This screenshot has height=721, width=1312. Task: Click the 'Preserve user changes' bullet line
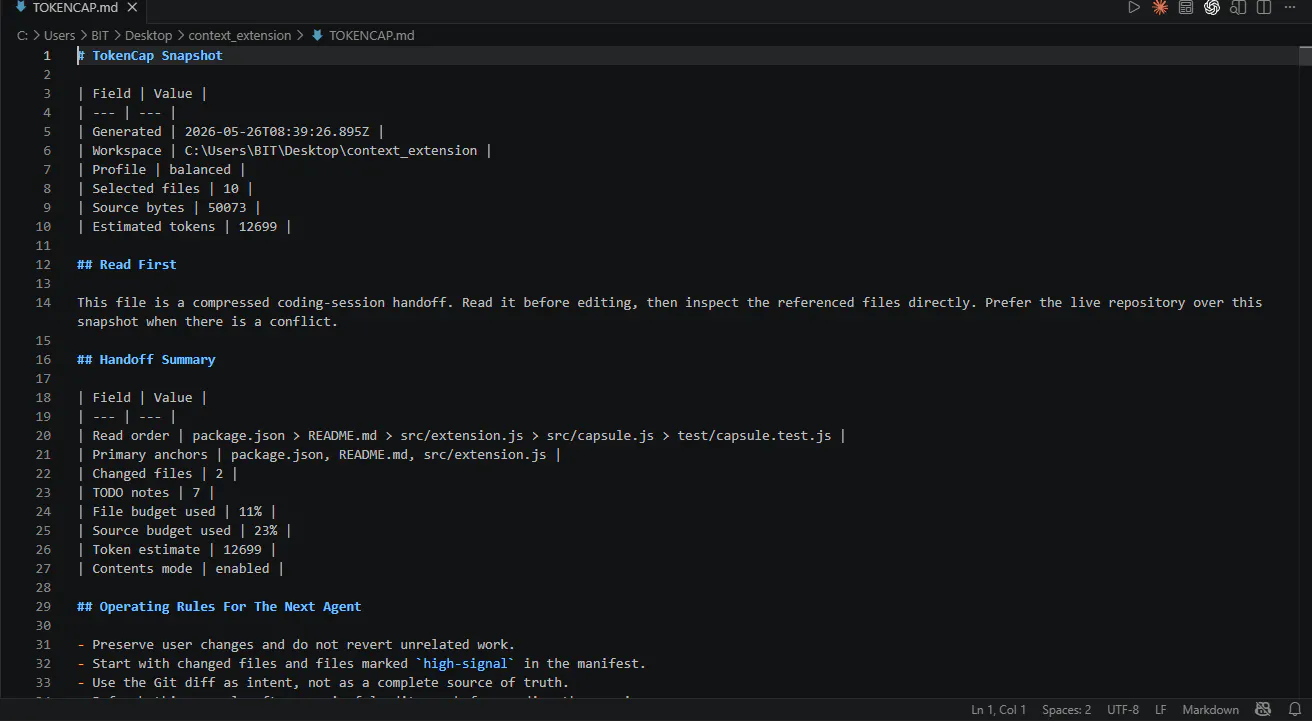click(296, 645)
